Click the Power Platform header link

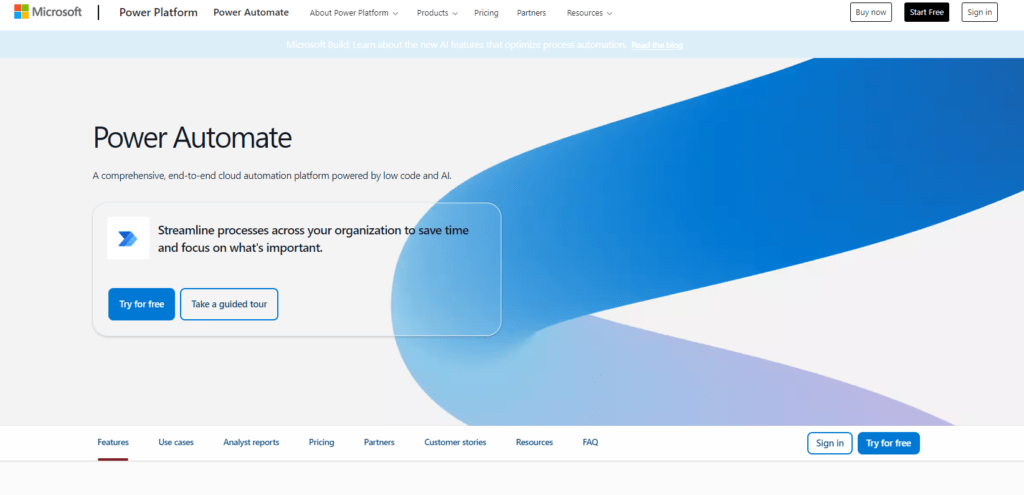[158, 13]
